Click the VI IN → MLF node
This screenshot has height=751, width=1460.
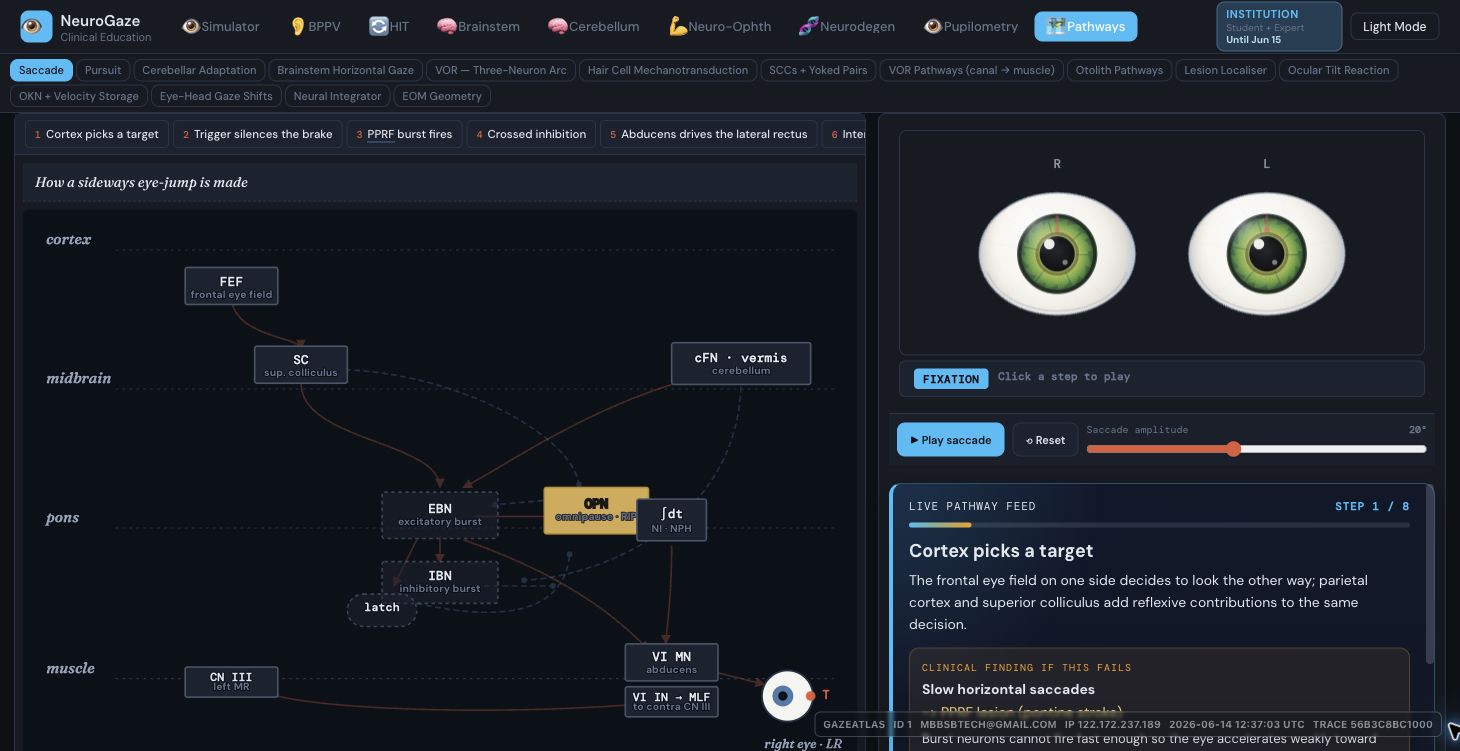(x=671, y=701)
